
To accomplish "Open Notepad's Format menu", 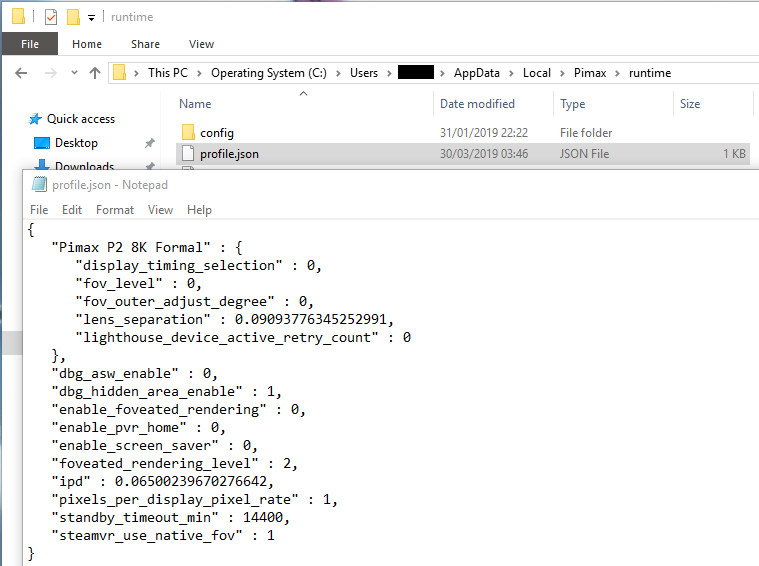I will [x=115, y=210].
